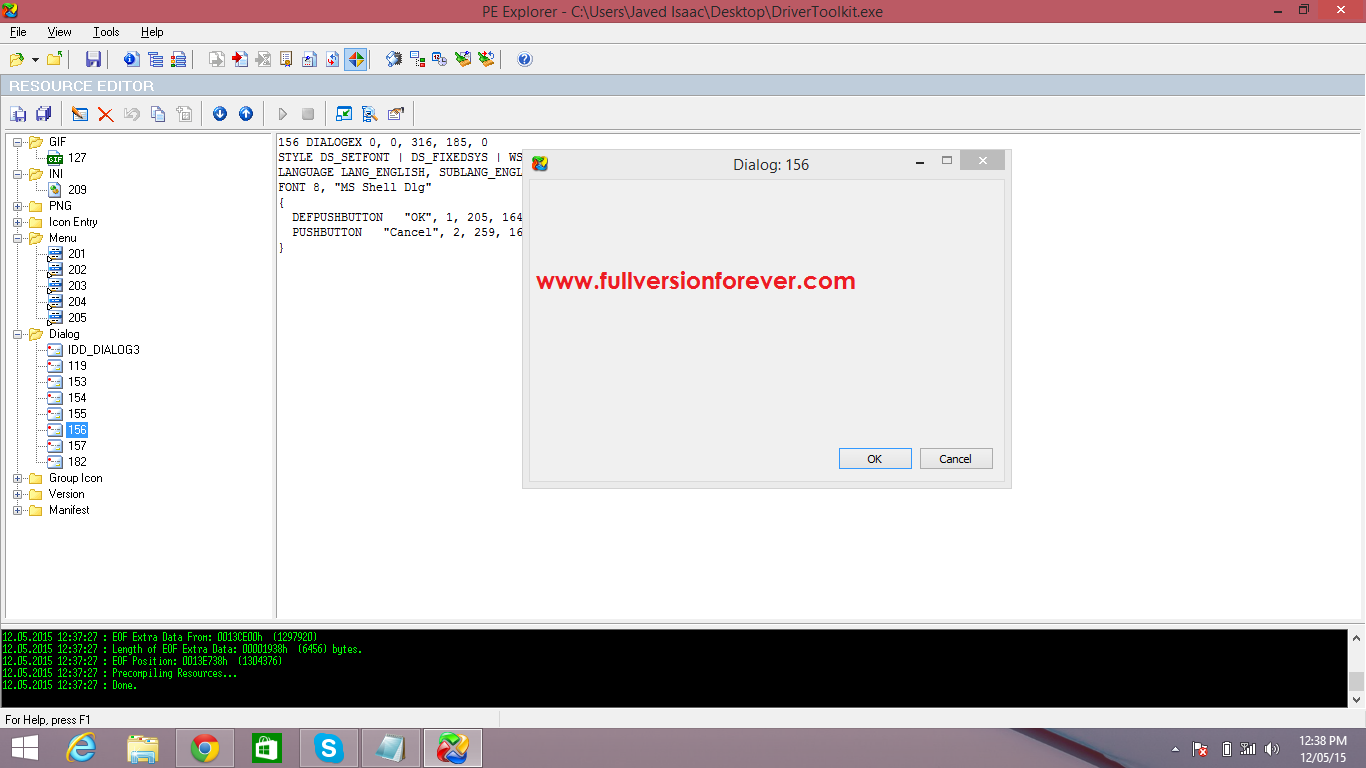The image size is (1366, 768).
Task: Open a file with the folder icon
Action: click(17, 59)
